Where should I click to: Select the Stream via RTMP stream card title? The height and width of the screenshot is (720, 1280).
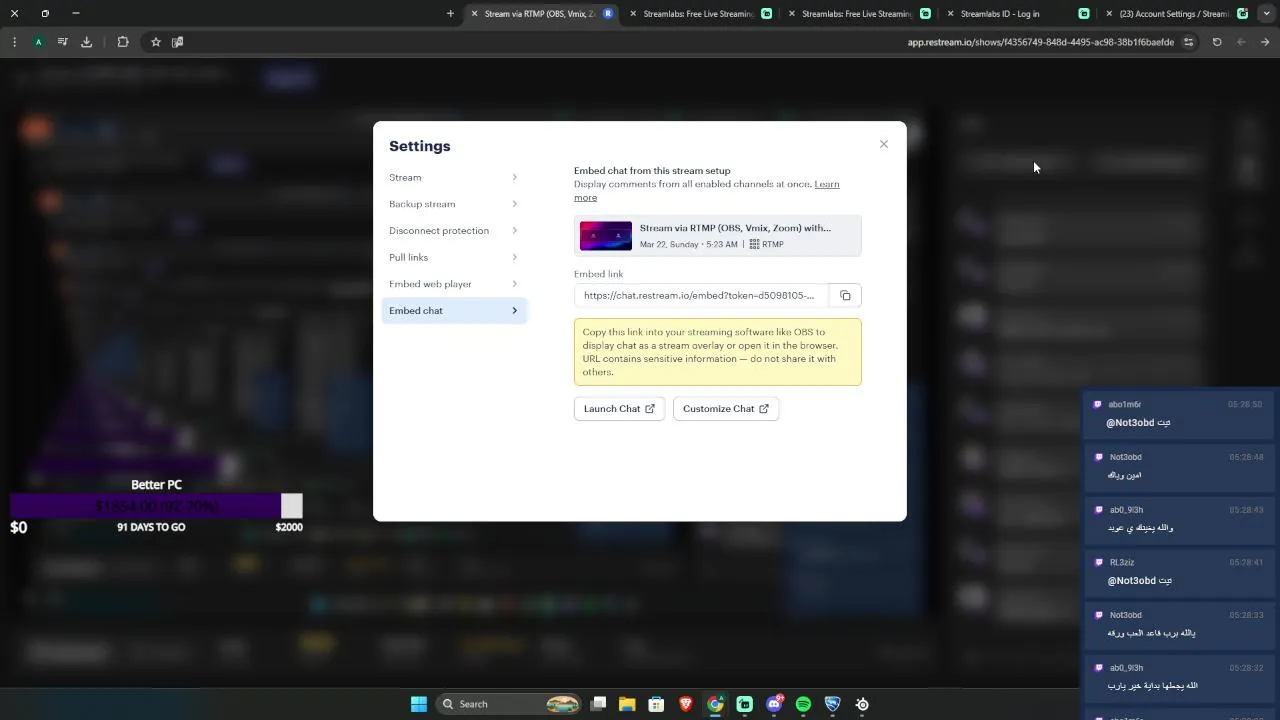(x=735, y=228)
